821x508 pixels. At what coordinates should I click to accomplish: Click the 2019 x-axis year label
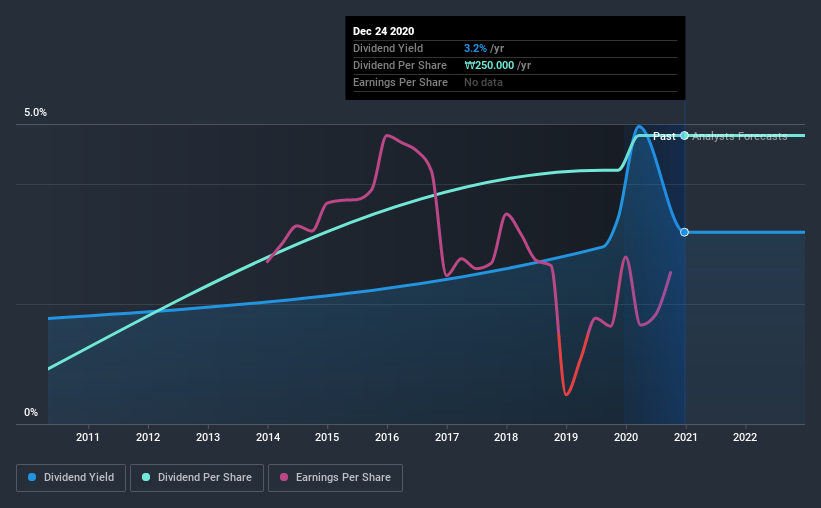point(566,437)
